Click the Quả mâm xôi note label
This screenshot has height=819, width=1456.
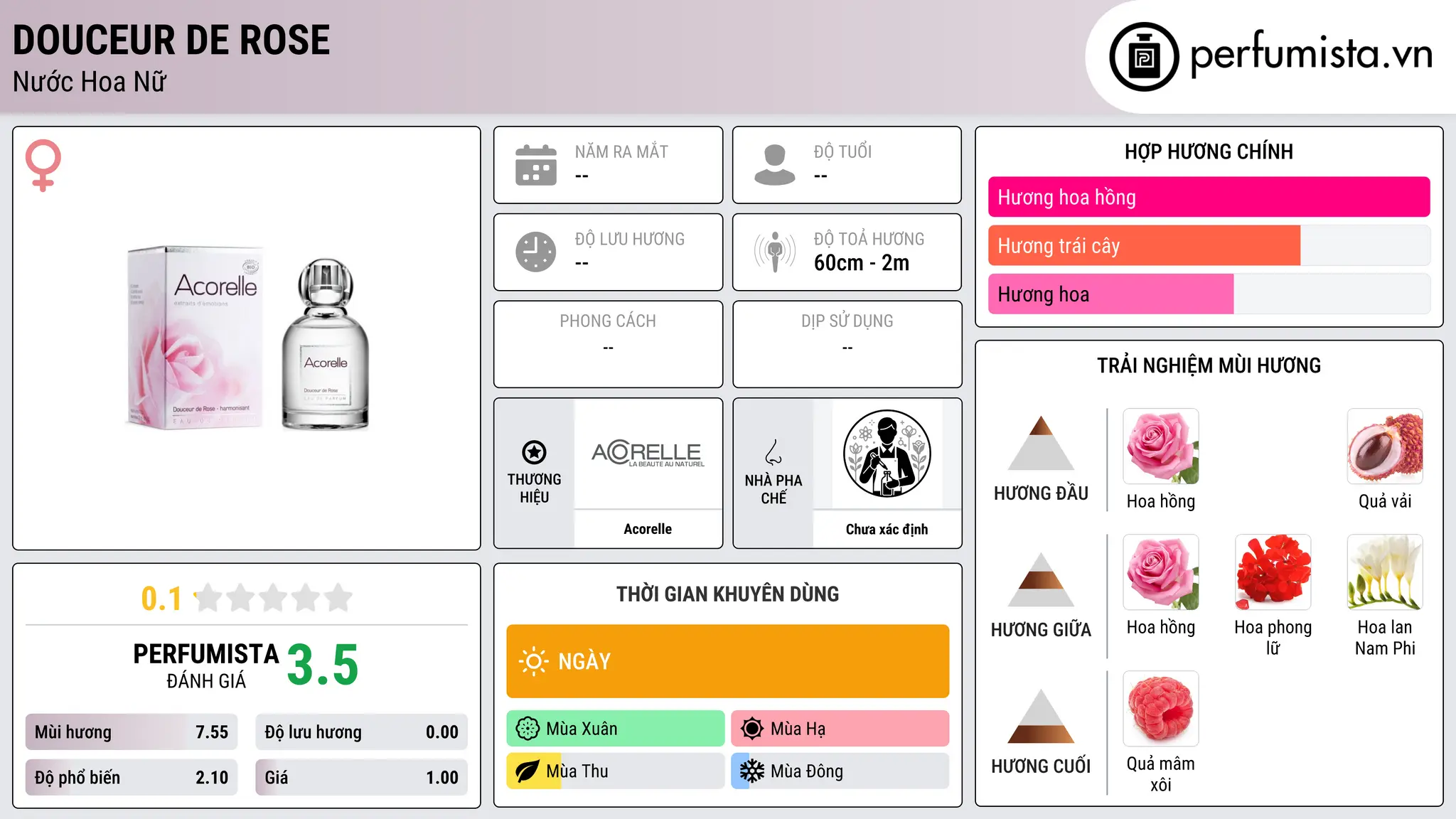[x=1161, y=774]
